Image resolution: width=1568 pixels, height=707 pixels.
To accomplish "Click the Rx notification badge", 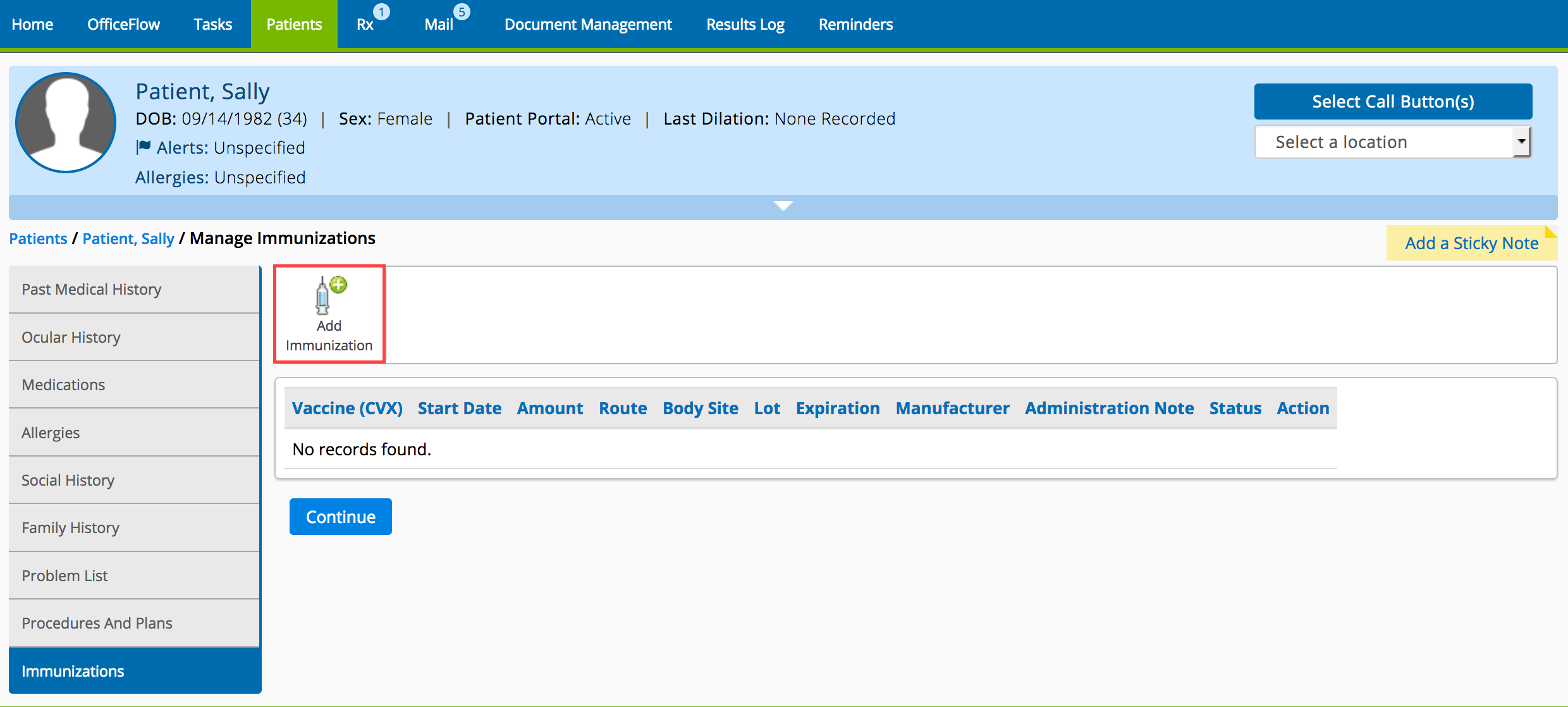I will 381,12.
